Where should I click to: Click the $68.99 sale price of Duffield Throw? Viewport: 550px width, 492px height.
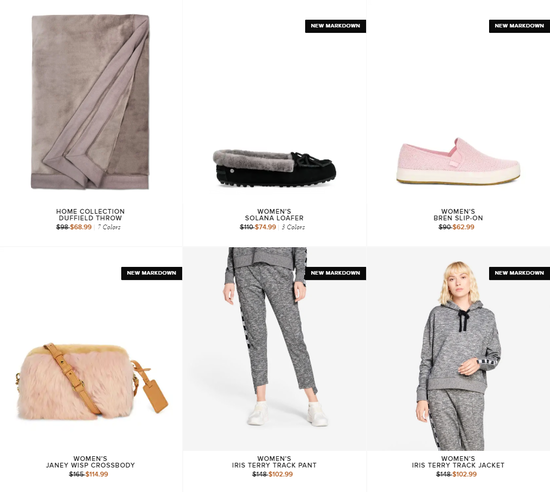tap(81, 227)
